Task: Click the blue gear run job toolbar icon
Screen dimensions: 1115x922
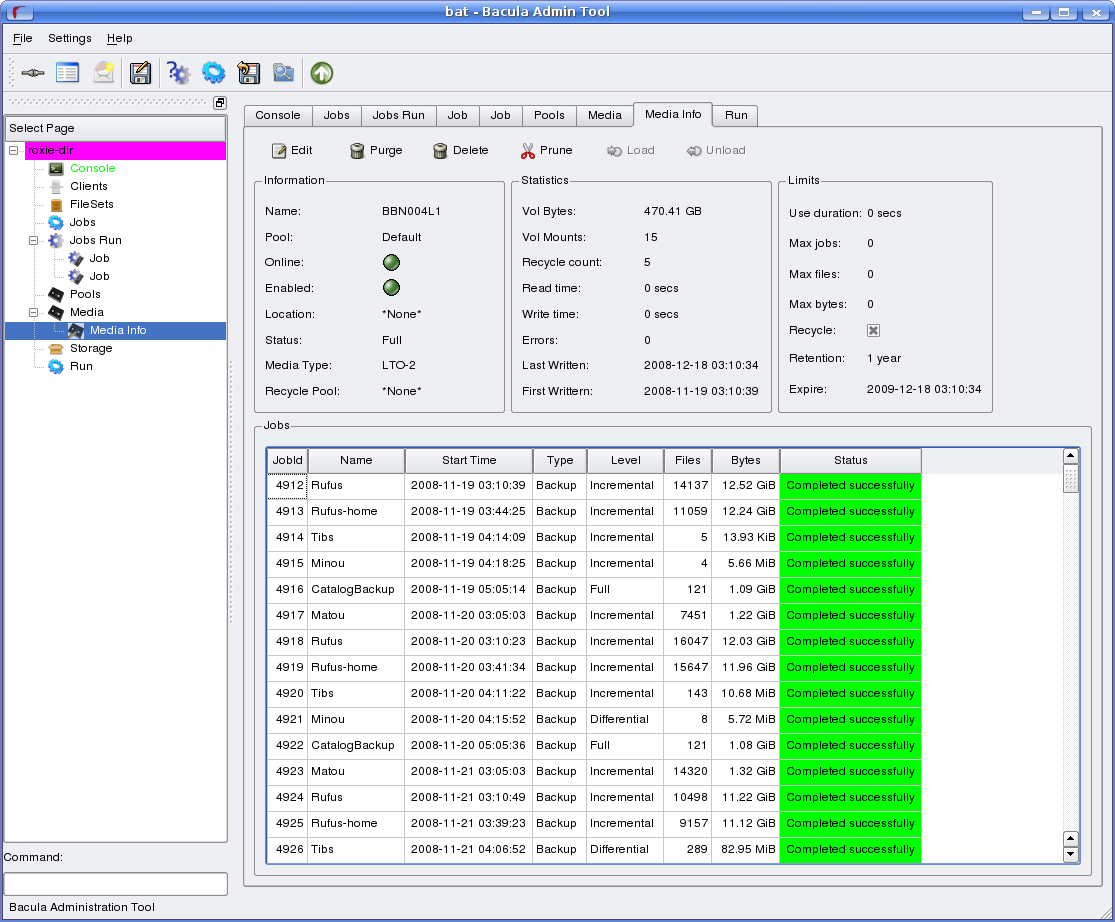Action: pos(213,73)
